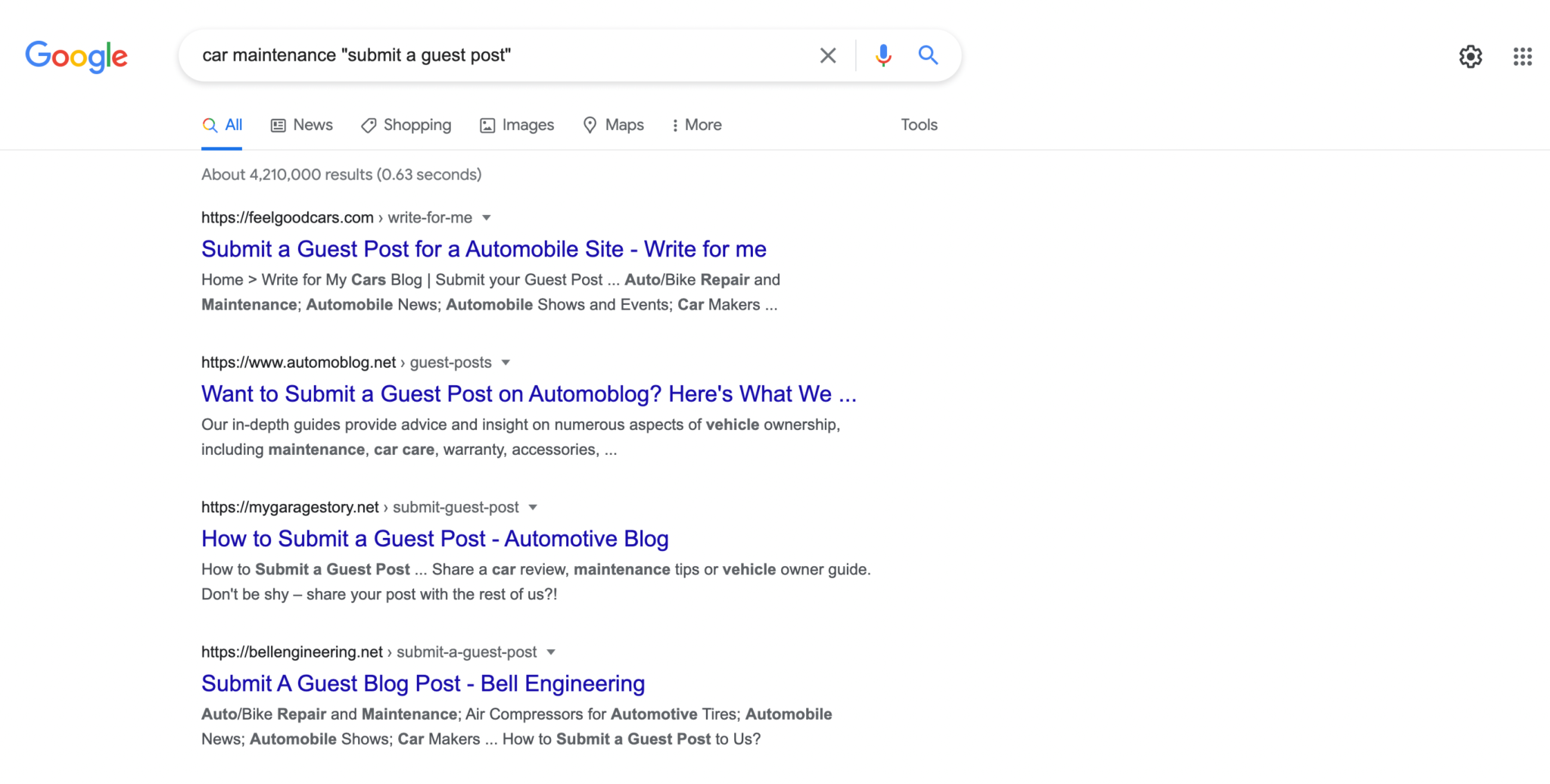Expand dropdown arrow next to feelgoodcars.com URL
The image size is (1550, 784).
(487, 218)
